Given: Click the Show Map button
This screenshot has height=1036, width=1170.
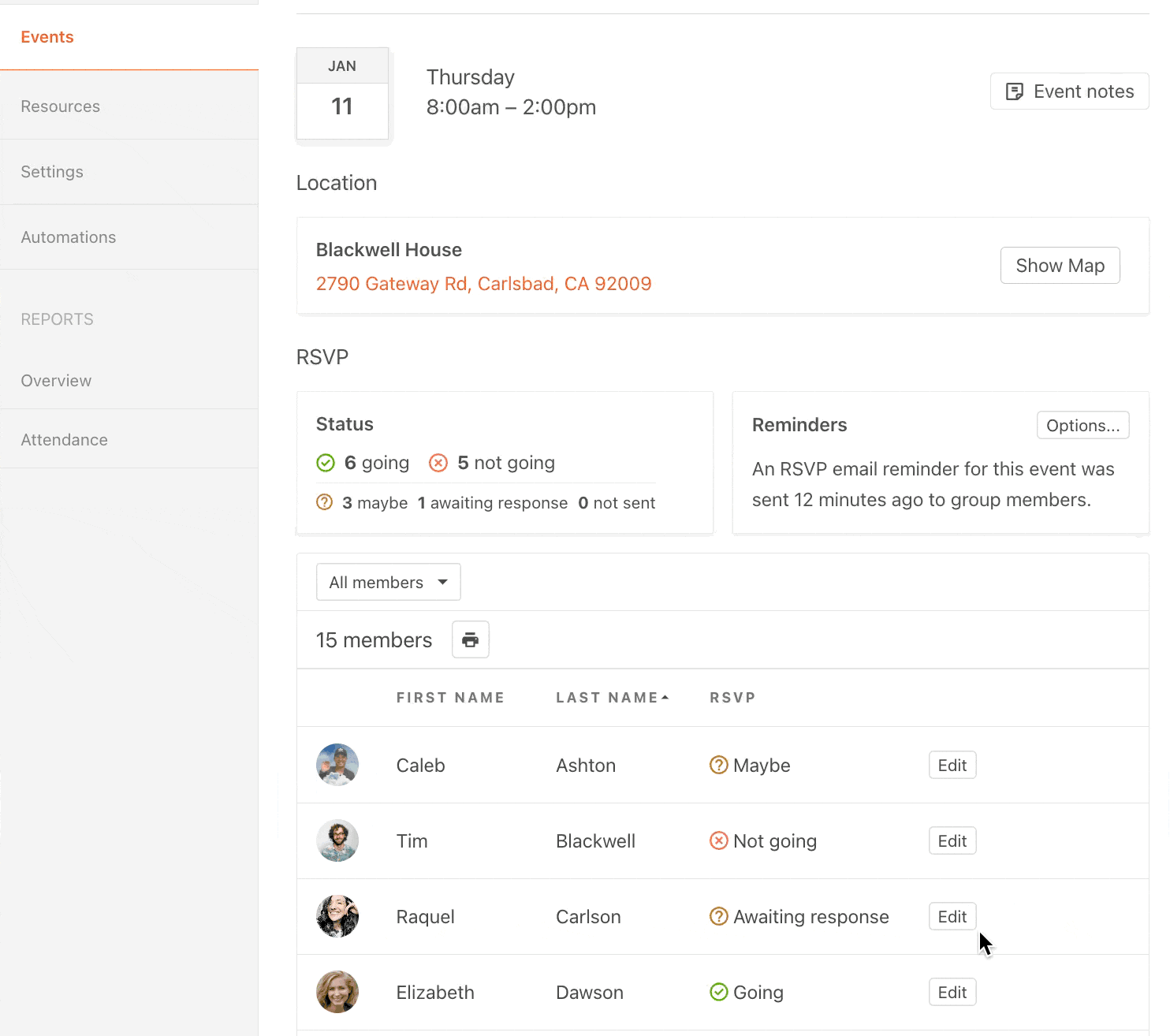Looking at the screenshot, I should 1060,266.
